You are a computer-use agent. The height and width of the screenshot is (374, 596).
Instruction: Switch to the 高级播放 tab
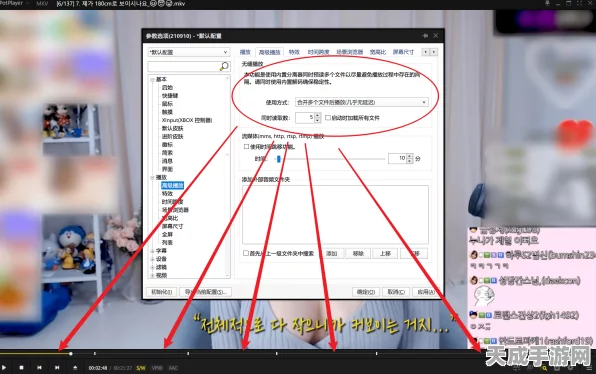[269, 52]
